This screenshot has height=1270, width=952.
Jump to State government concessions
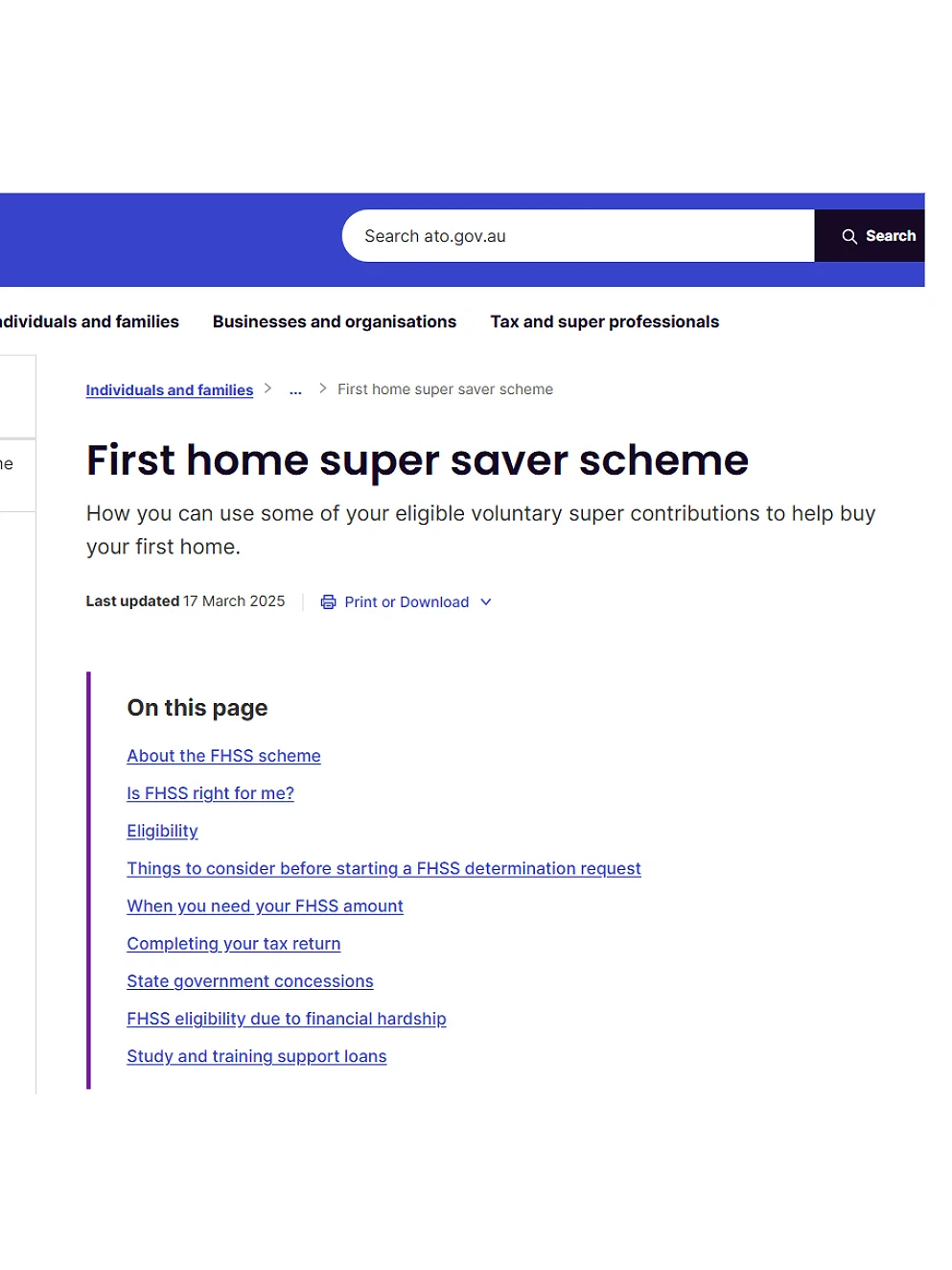(249, 981)
